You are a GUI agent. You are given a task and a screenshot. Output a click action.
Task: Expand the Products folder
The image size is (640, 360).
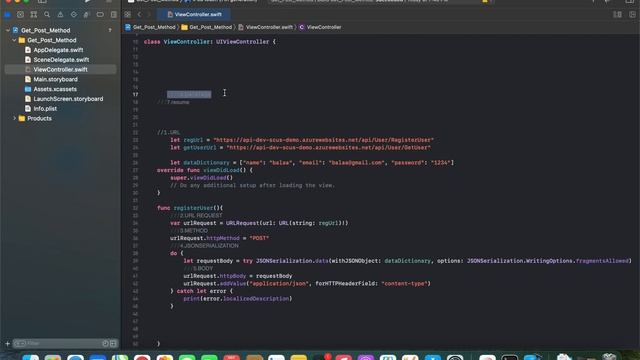[x=14, y=118]
